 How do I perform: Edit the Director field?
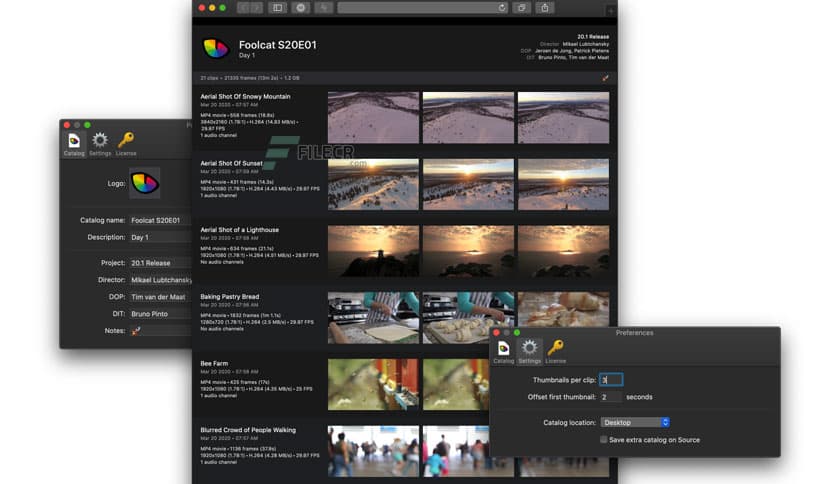[160, 280]
